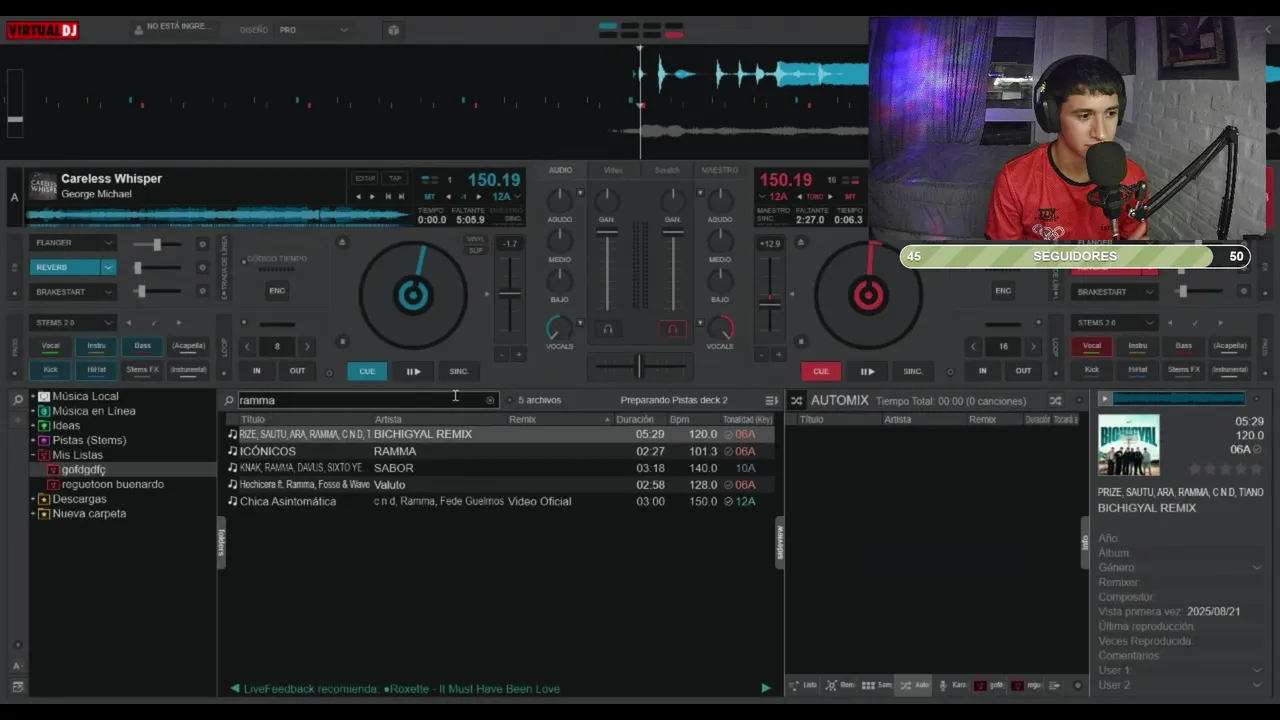This screenshot has height=720, width=1280.
Task: Click the browser search magnifier icon
Action: [229, 400]
